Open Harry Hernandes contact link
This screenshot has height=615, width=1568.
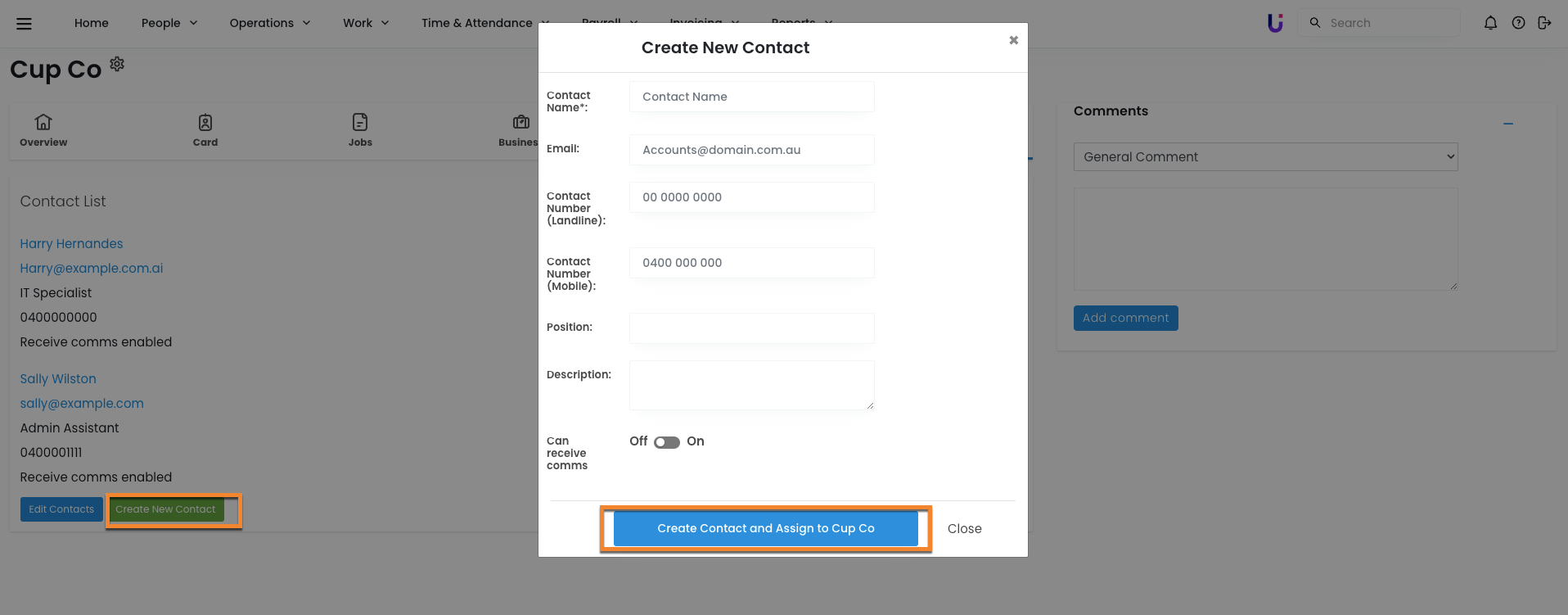(x=71, y=244)
